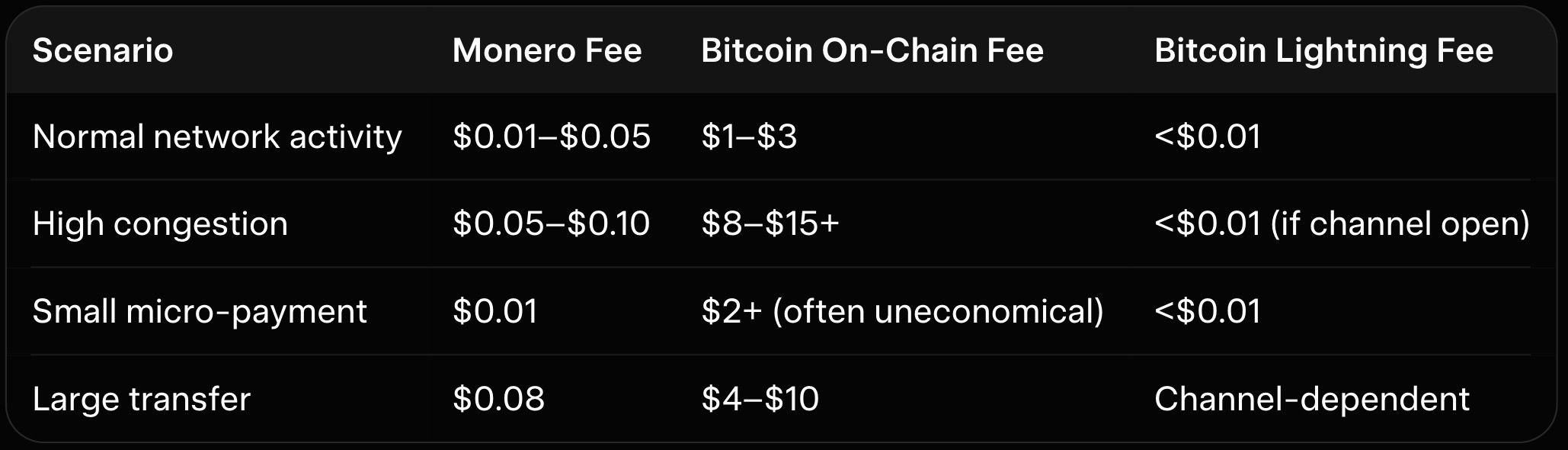1568x450 pixels.
Task: Click the High congestion row label
Action: [x=160, y=224]
